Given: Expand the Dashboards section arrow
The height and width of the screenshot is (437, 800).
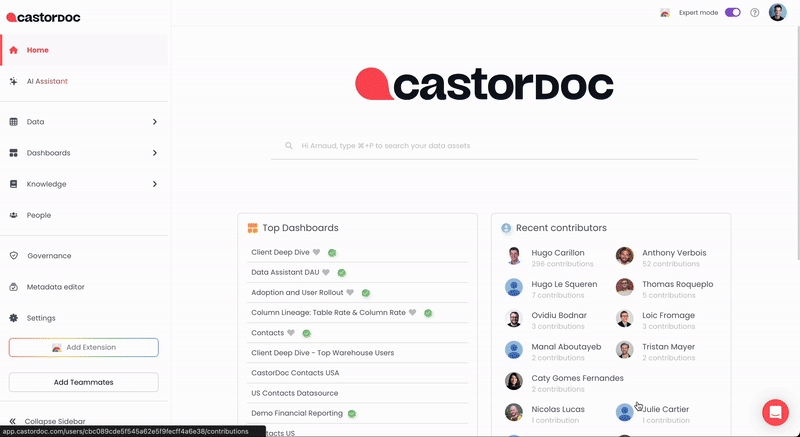Looking at the screenshot, I should point(154,153).
